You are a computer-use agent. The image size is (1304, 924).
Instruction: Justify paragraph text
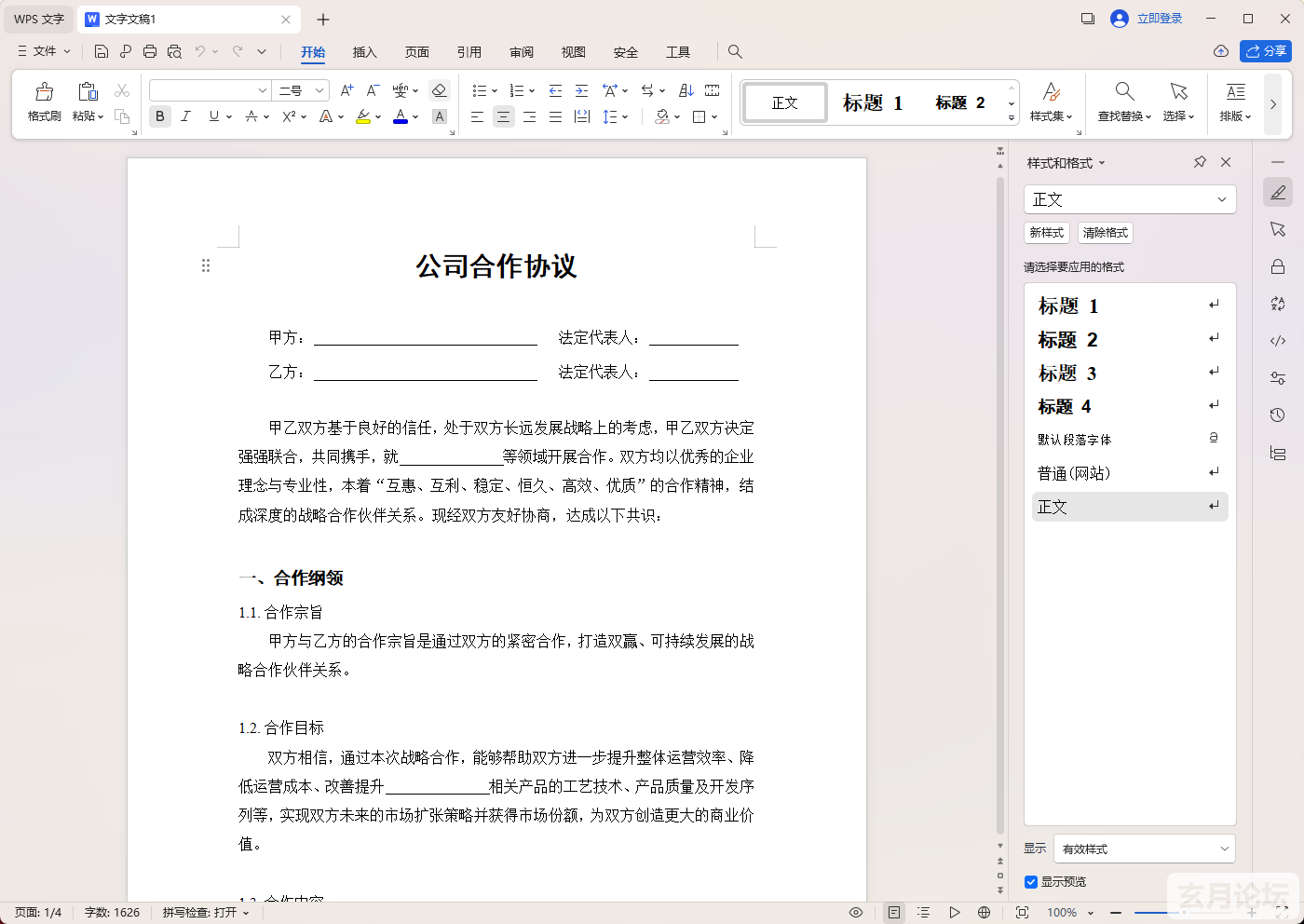click(x=555, y=116)
